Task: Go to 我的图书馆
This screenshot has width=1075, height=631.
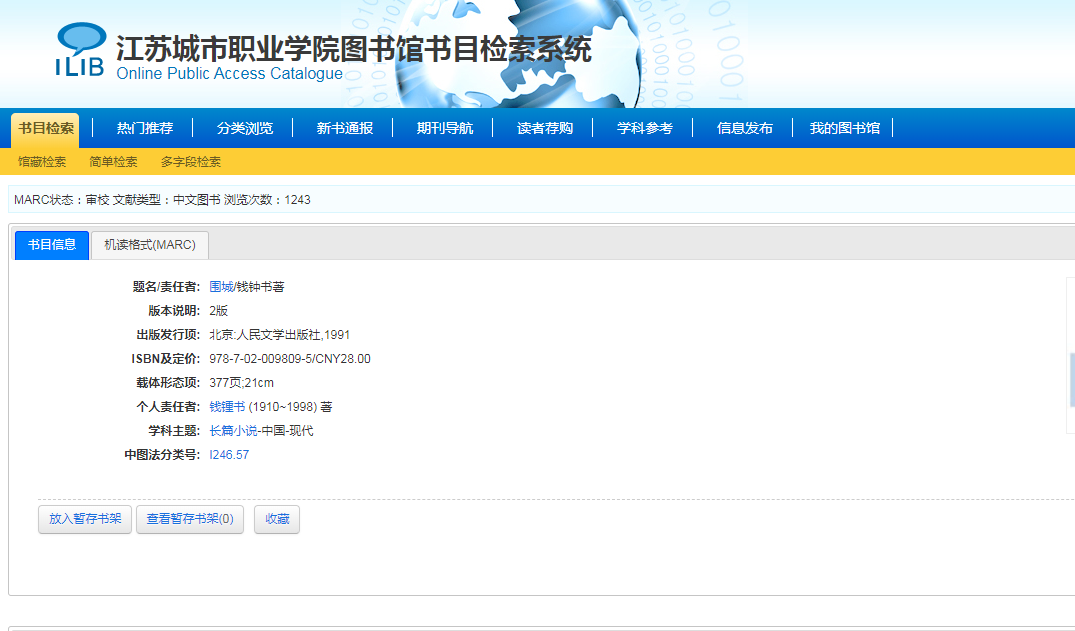Action: [x=845, y=128]
